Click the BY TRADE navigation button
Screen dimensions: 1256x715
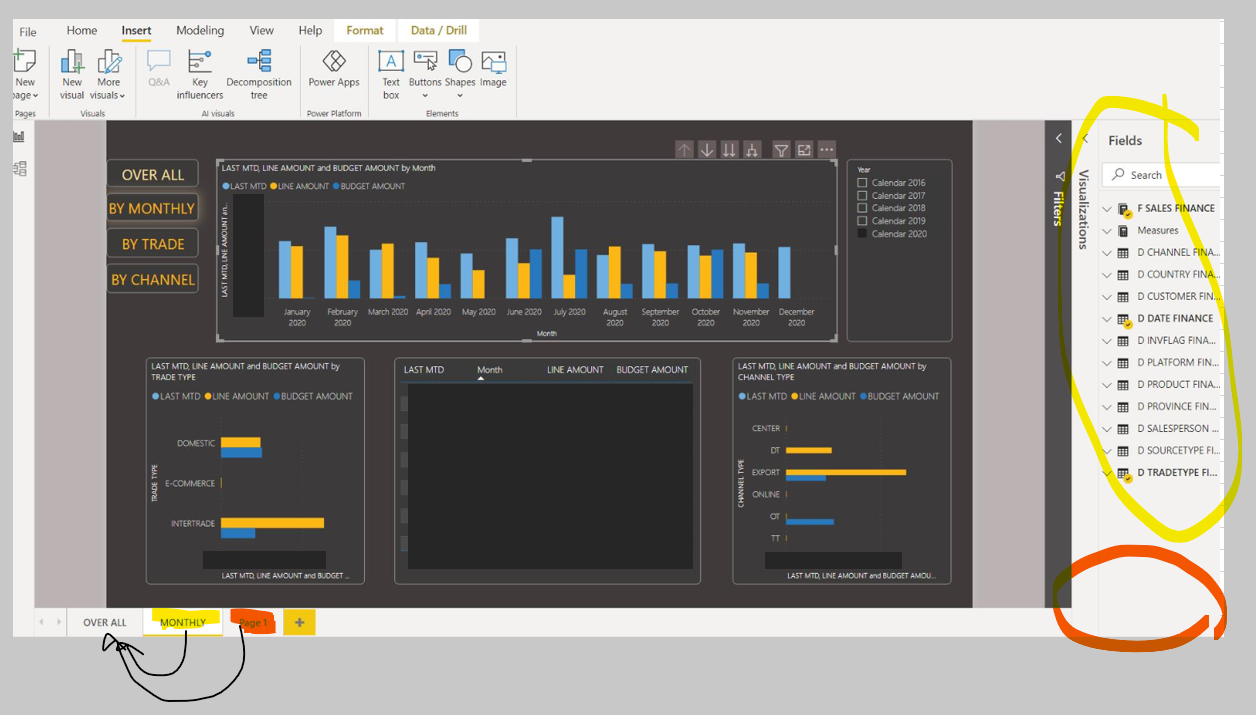click(153, 244)
